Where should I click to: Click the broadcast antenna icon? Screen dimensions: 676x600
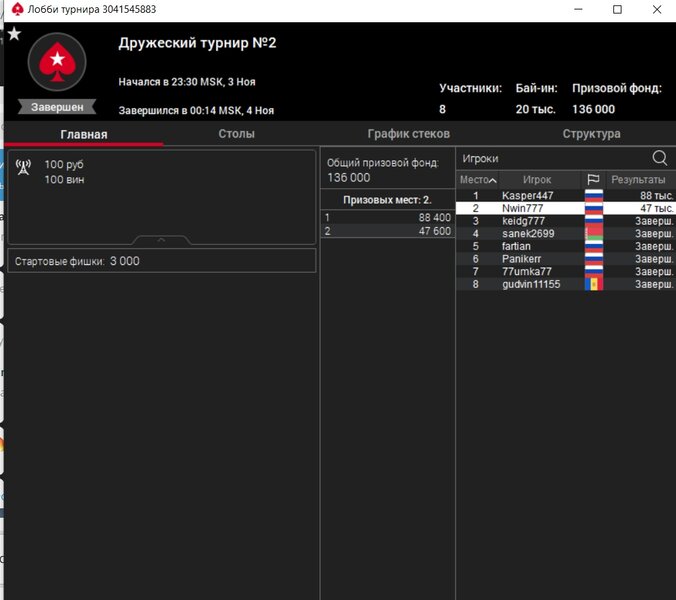pos(24,167)
